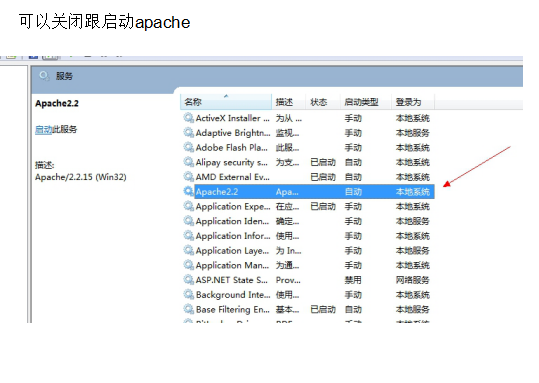Click 已启动 status of AMD External Events
539x383 pixels.
click(x=323, y=177)
